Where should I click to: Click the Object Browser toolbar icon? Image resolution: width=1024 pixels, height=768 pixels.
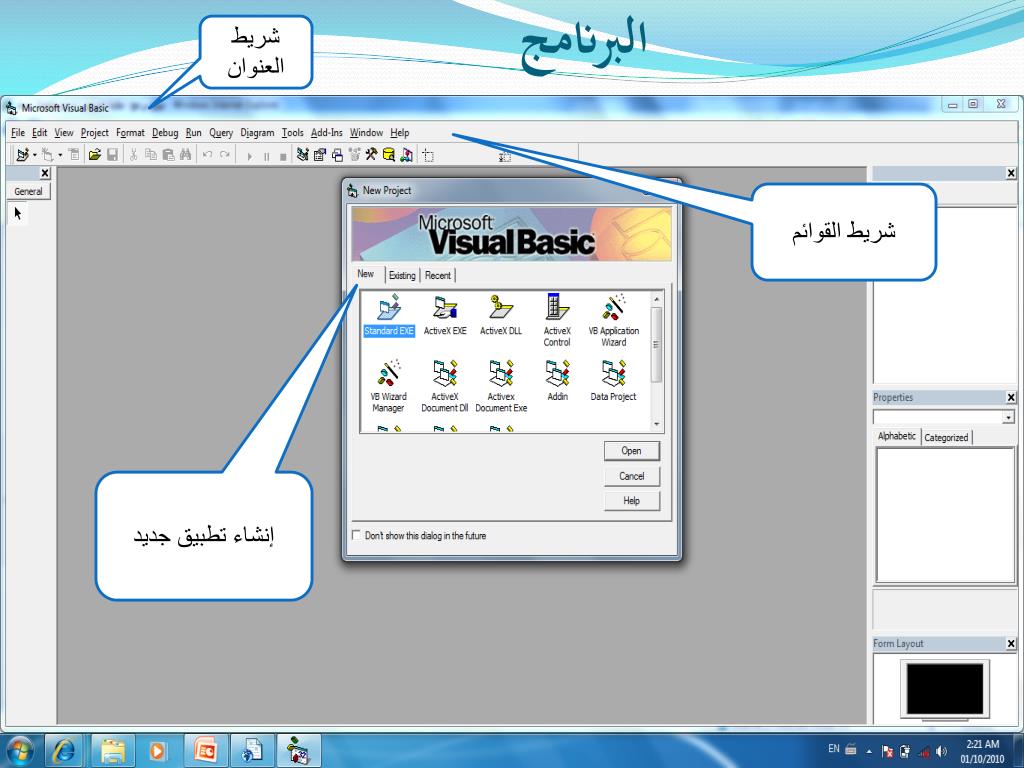point(354,155)
